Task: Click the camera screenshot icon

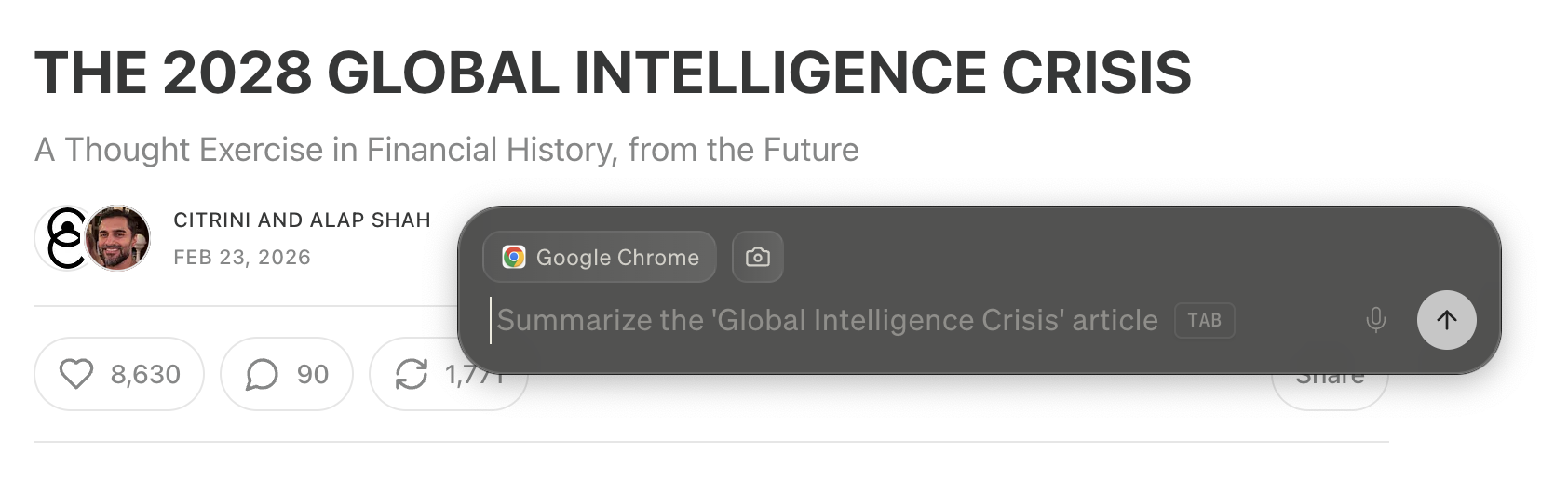Action: click(758, 257)
